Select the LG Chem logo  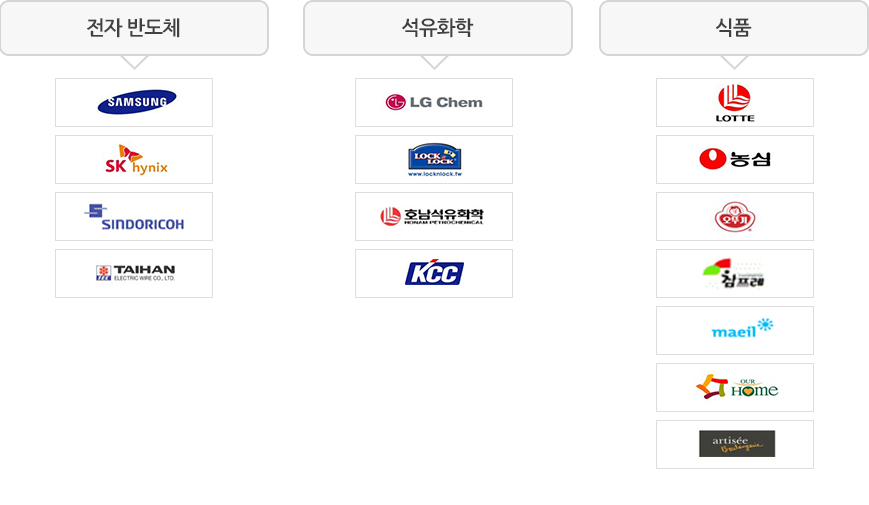(x=434, y=102)
